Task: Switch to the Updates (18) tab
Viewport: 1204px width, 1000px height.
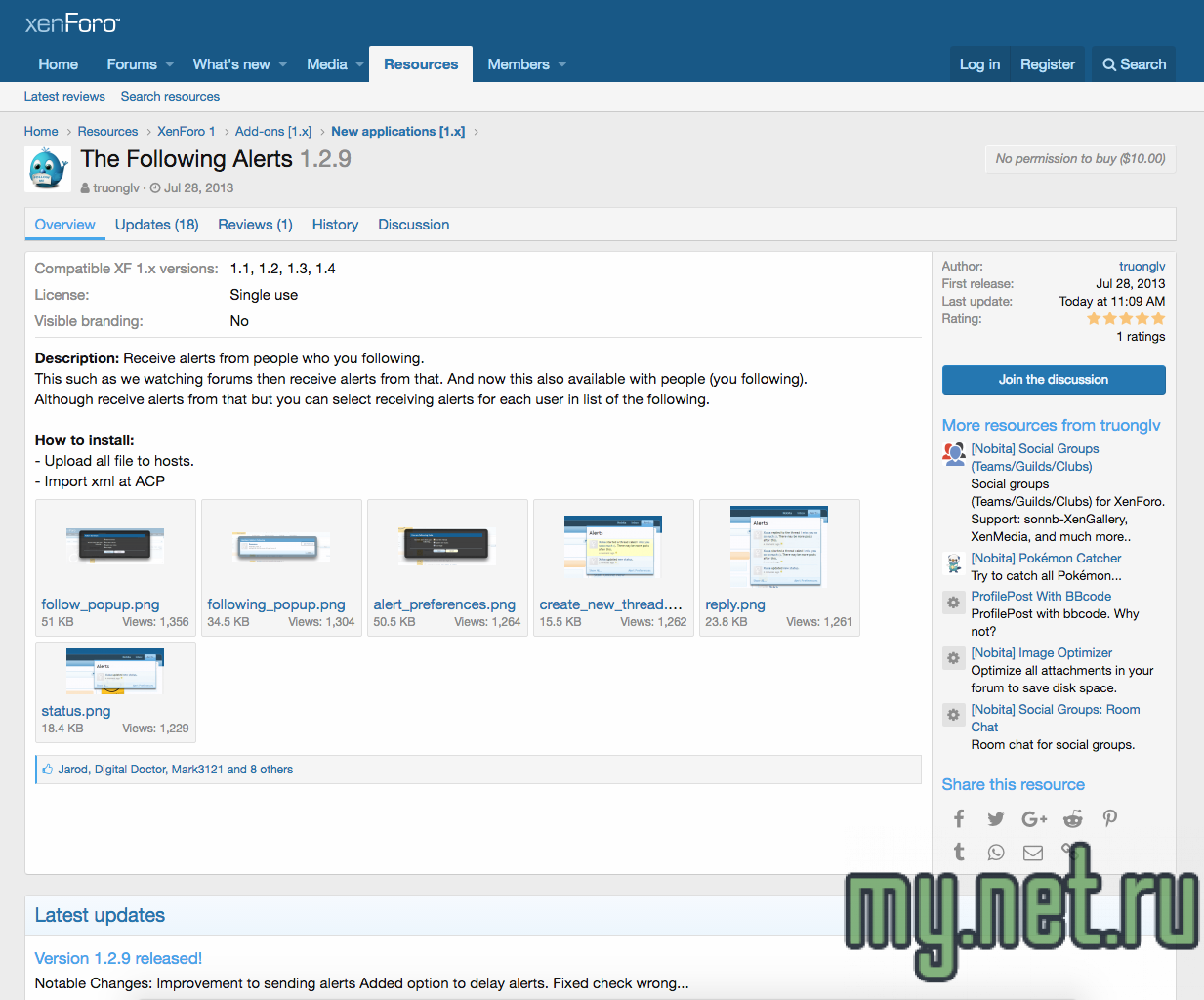Action: point(156,225)
